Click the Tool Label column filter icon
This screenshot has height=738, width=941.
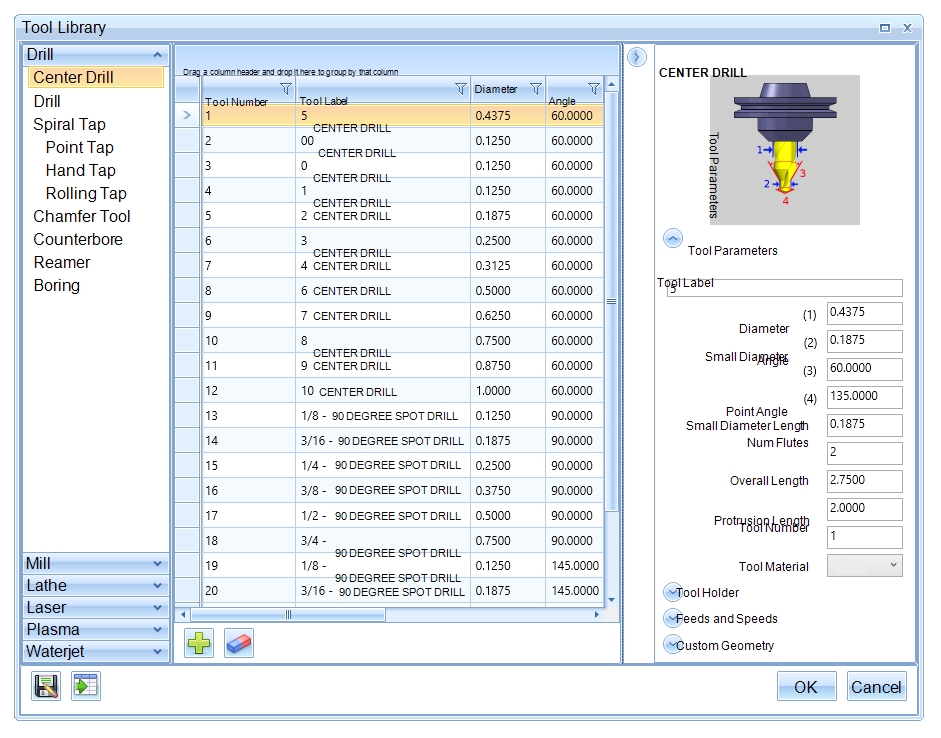pyautogui.click(x=460, y=89)
